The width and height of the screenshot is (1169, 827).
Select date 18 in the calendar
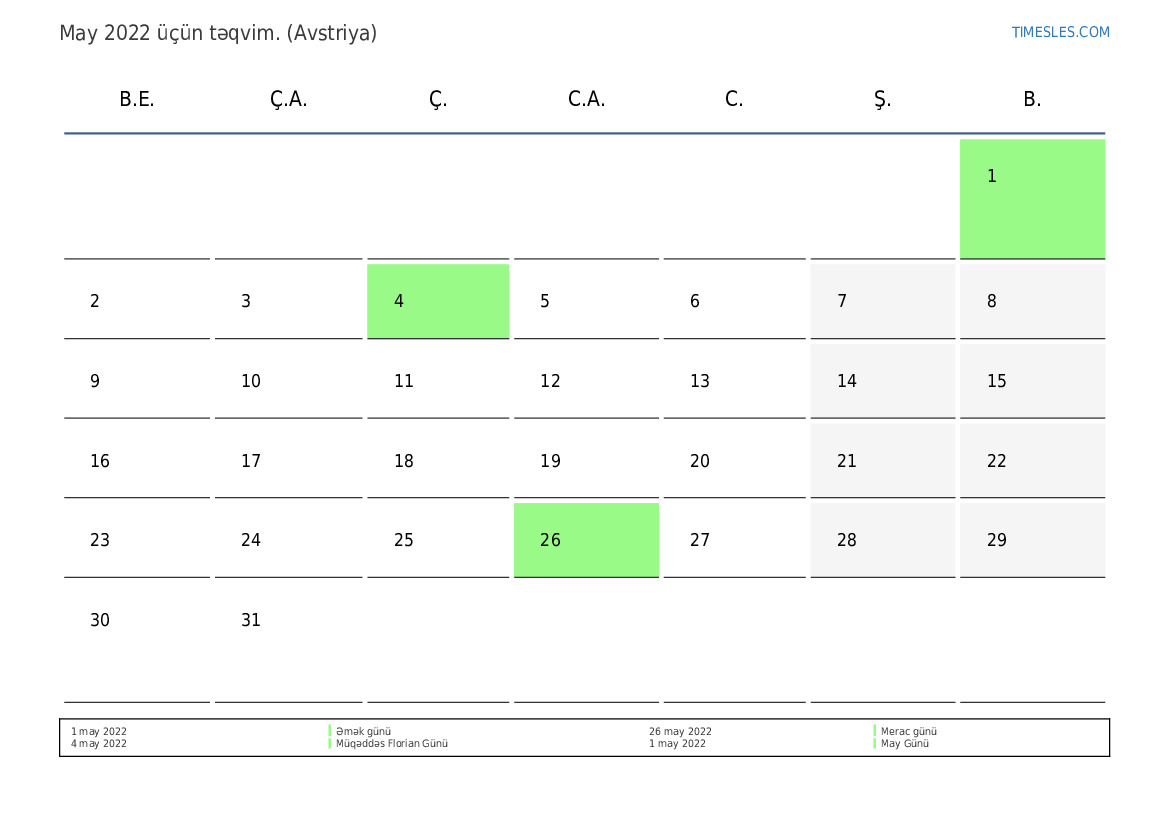(x=438, y=460)
